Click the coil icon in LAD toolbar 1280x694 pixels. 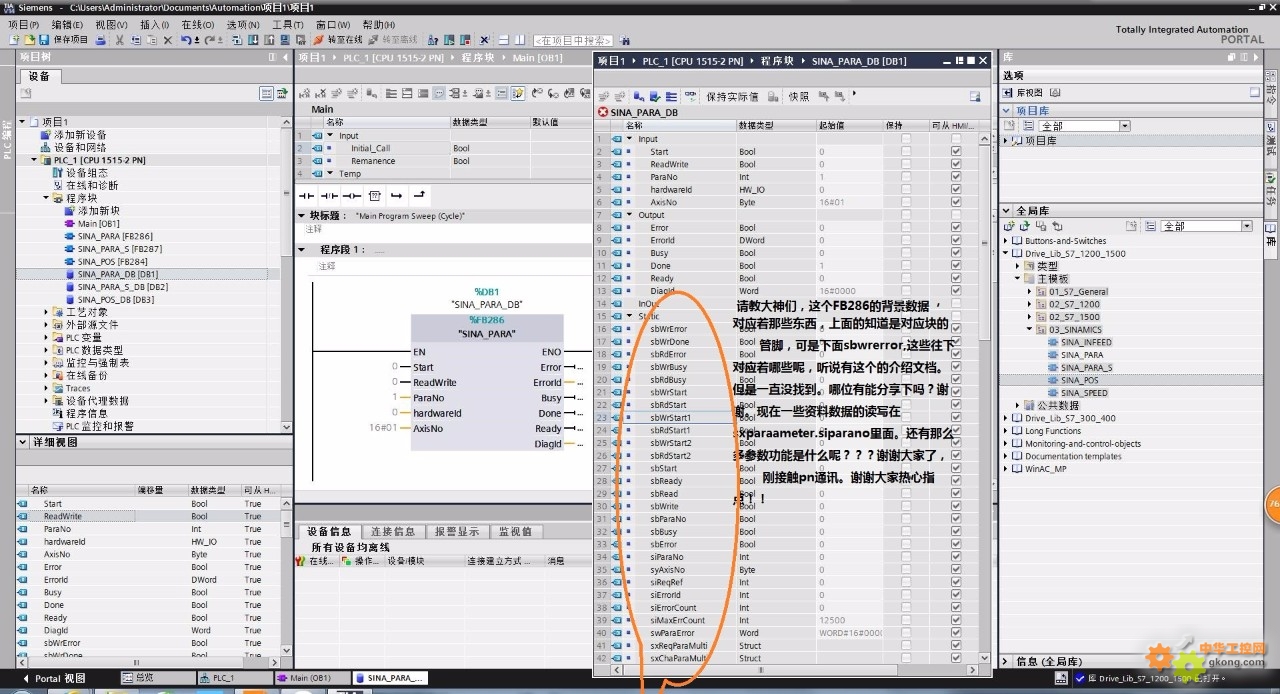click(352, 195)
